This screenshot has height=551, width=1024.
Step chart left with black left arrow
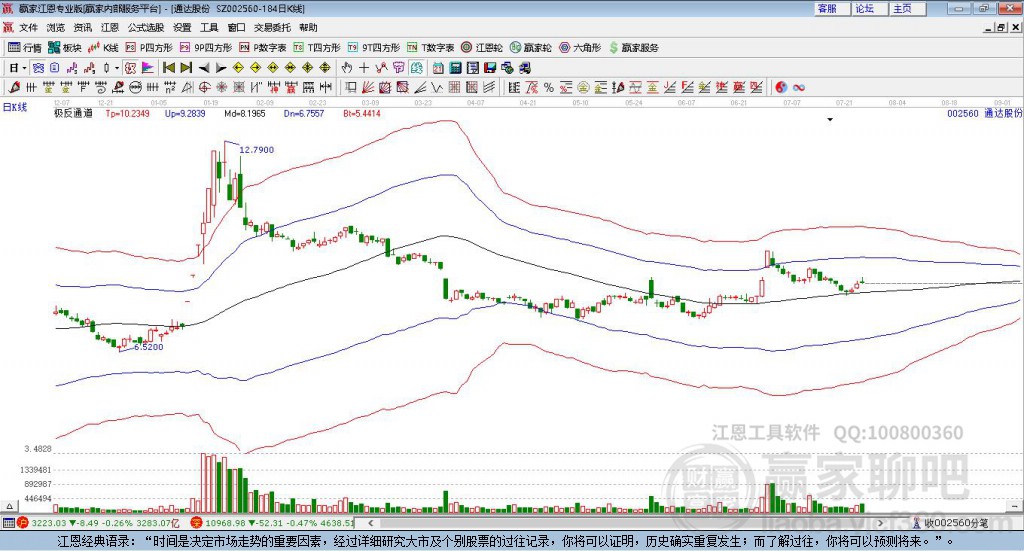(204, 68)
